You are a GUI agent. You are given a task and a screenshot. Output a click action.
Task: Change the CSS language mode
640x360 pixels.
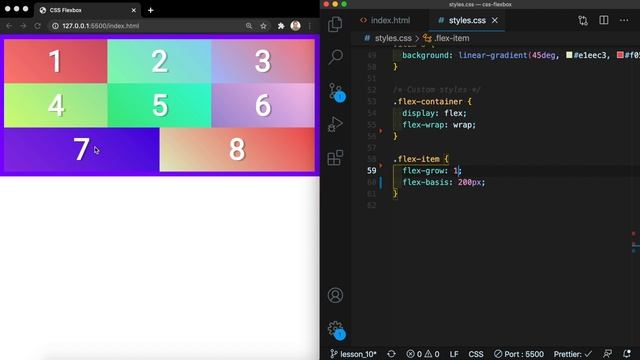point(476,354)
